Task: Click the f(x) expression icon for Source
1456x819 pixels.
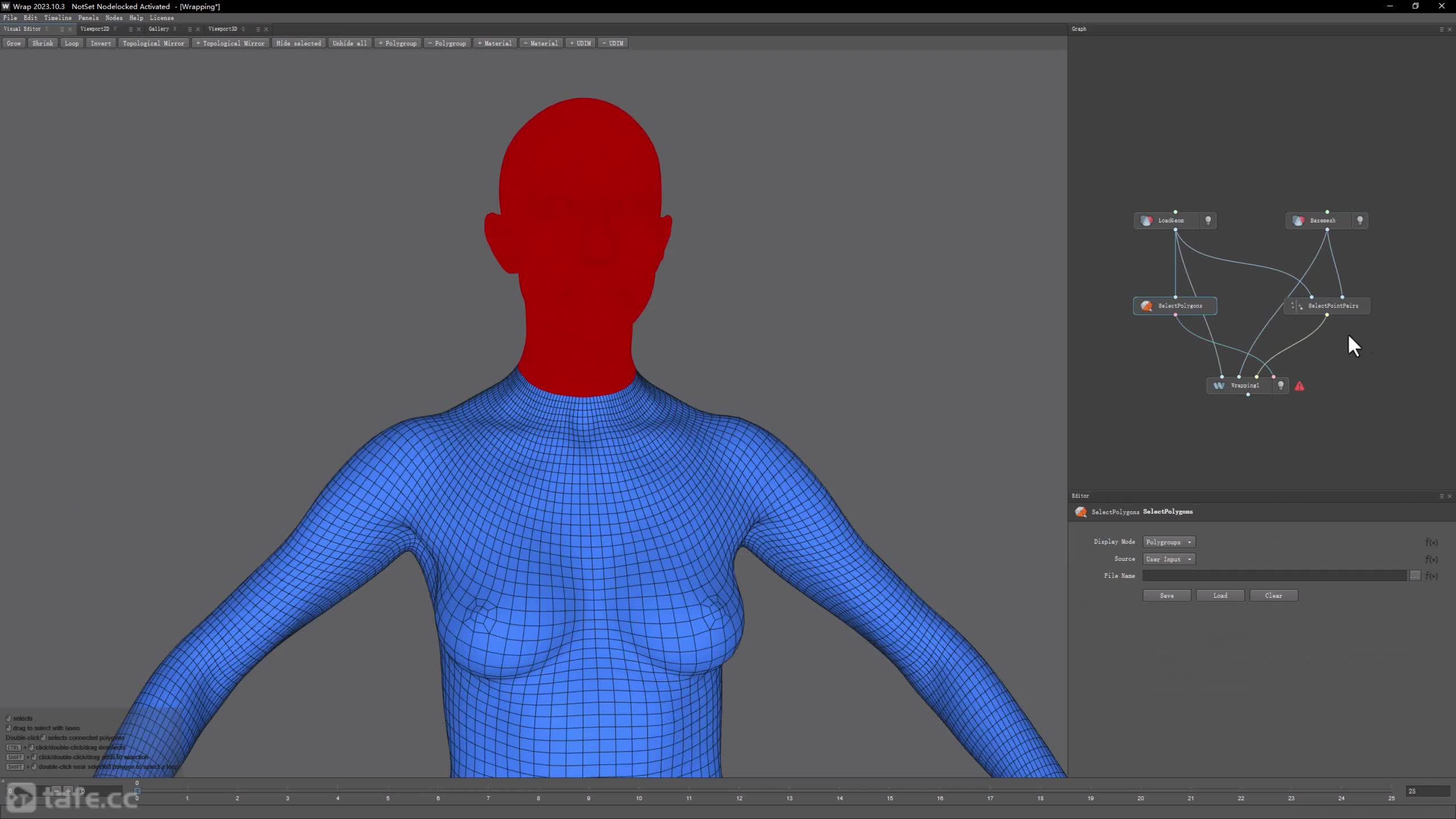Action: pyautogui.click(x=1432, y=559)
